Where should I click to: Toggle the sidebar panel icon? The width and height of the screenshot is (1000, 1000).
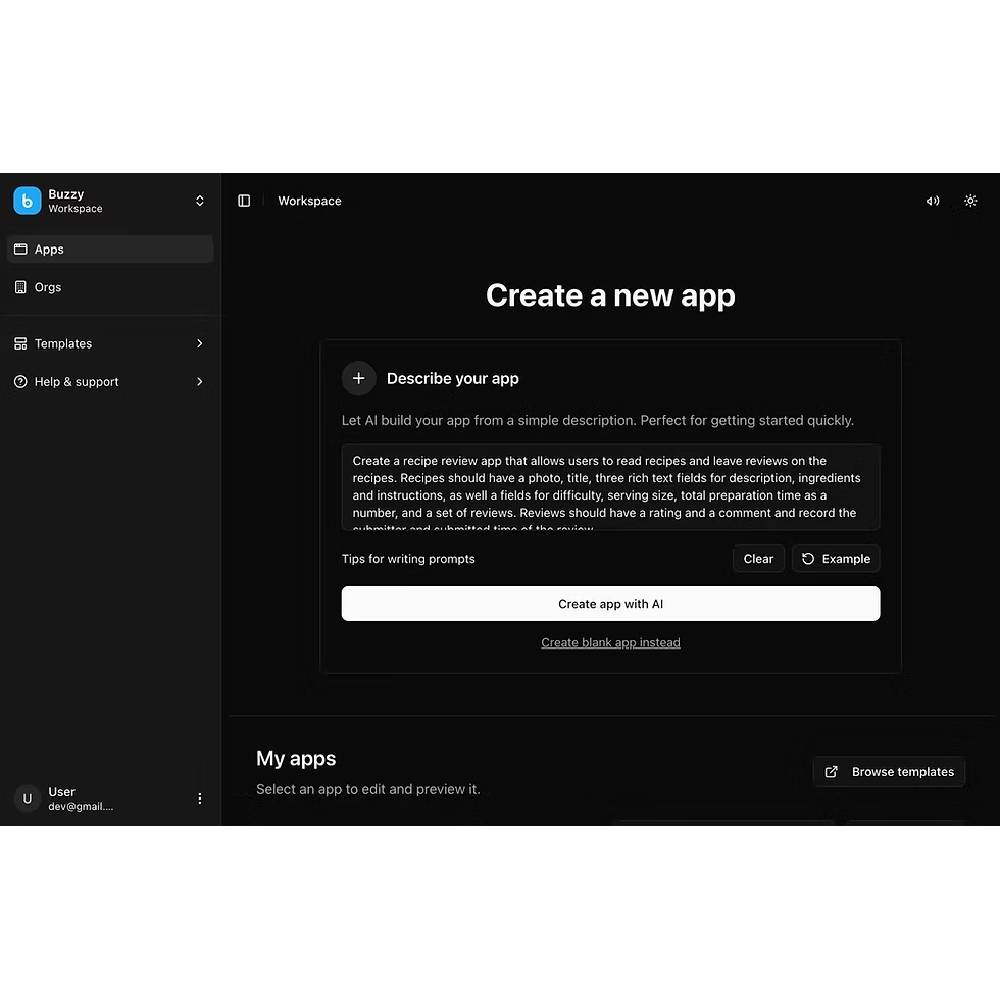coord(244,200)
